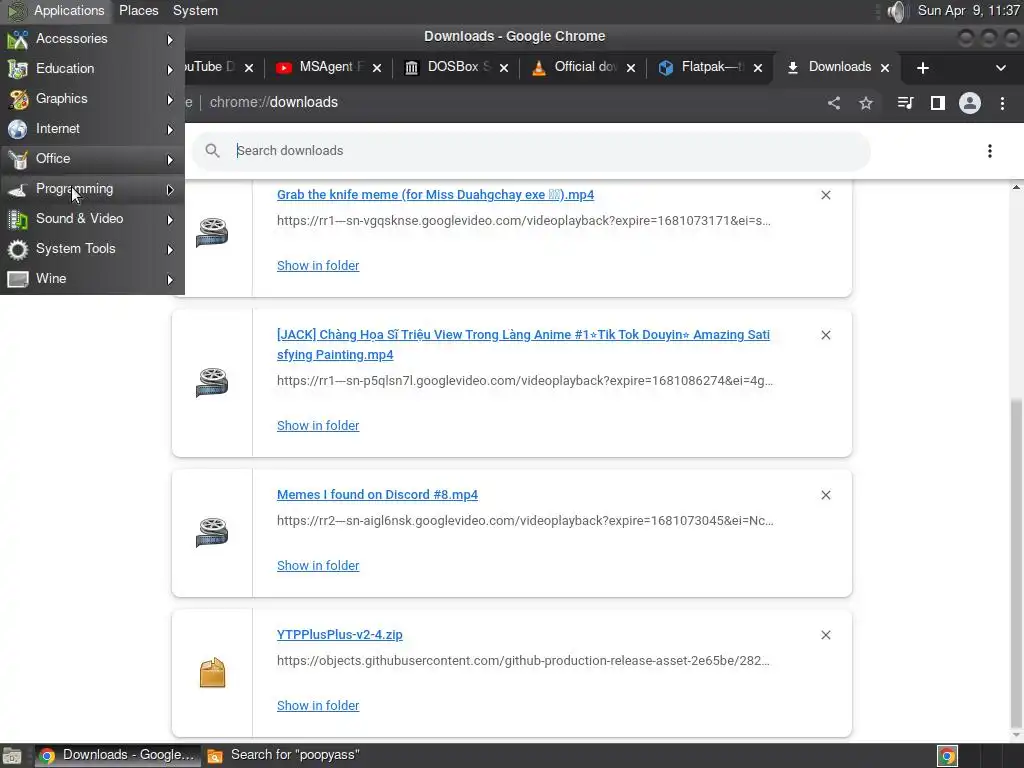Click the volume speaker icon in panel
Viewport: 1024px width, 768px height.
(897, 11)
